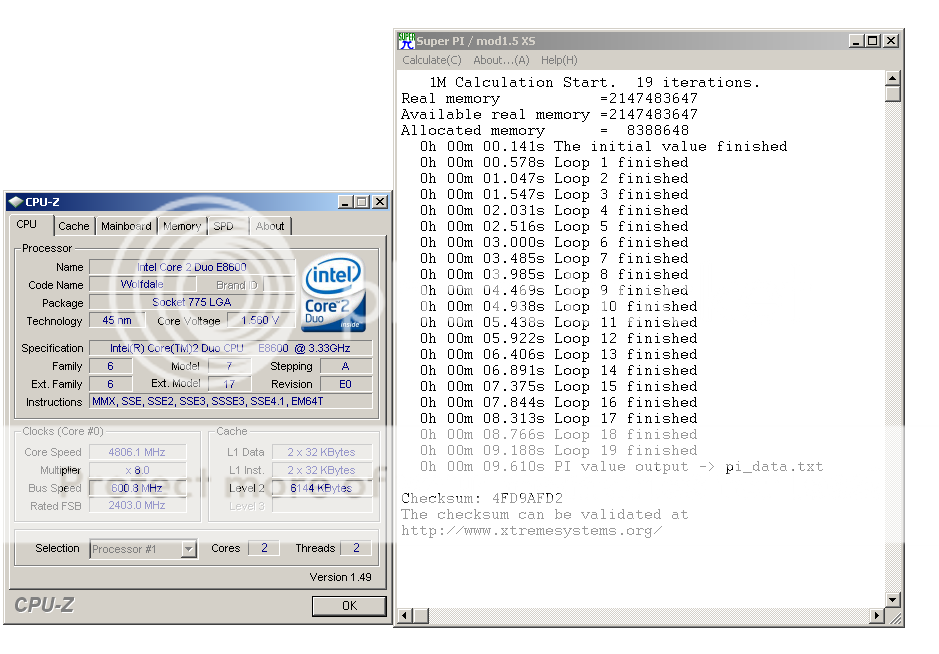This screenshot has width=939, height=654.
Task: Click Super PI's scroll up arrow
Action: point(892,77)
